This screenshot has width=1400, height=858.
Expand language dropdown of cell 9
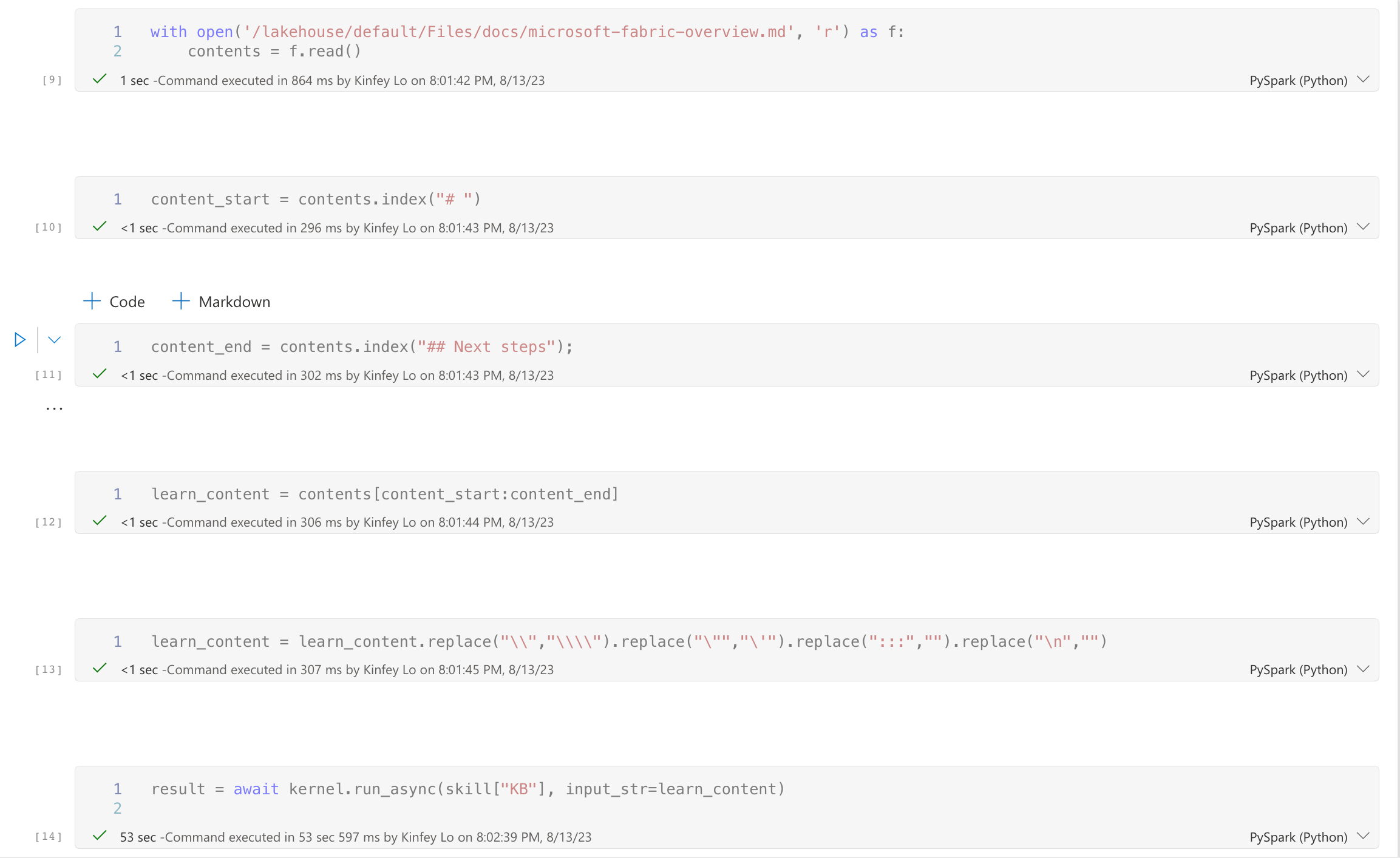click(1363, 79)
